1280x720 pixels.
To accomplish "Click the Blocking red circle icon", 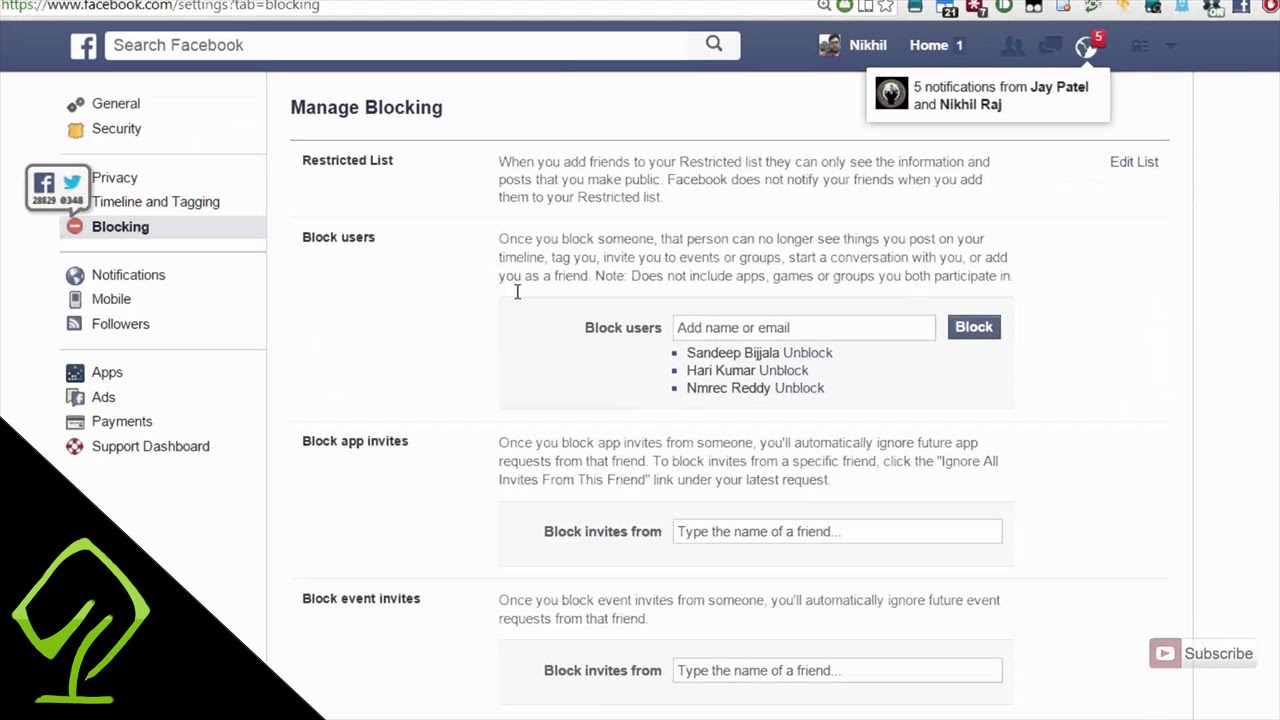I will [75, 227].
